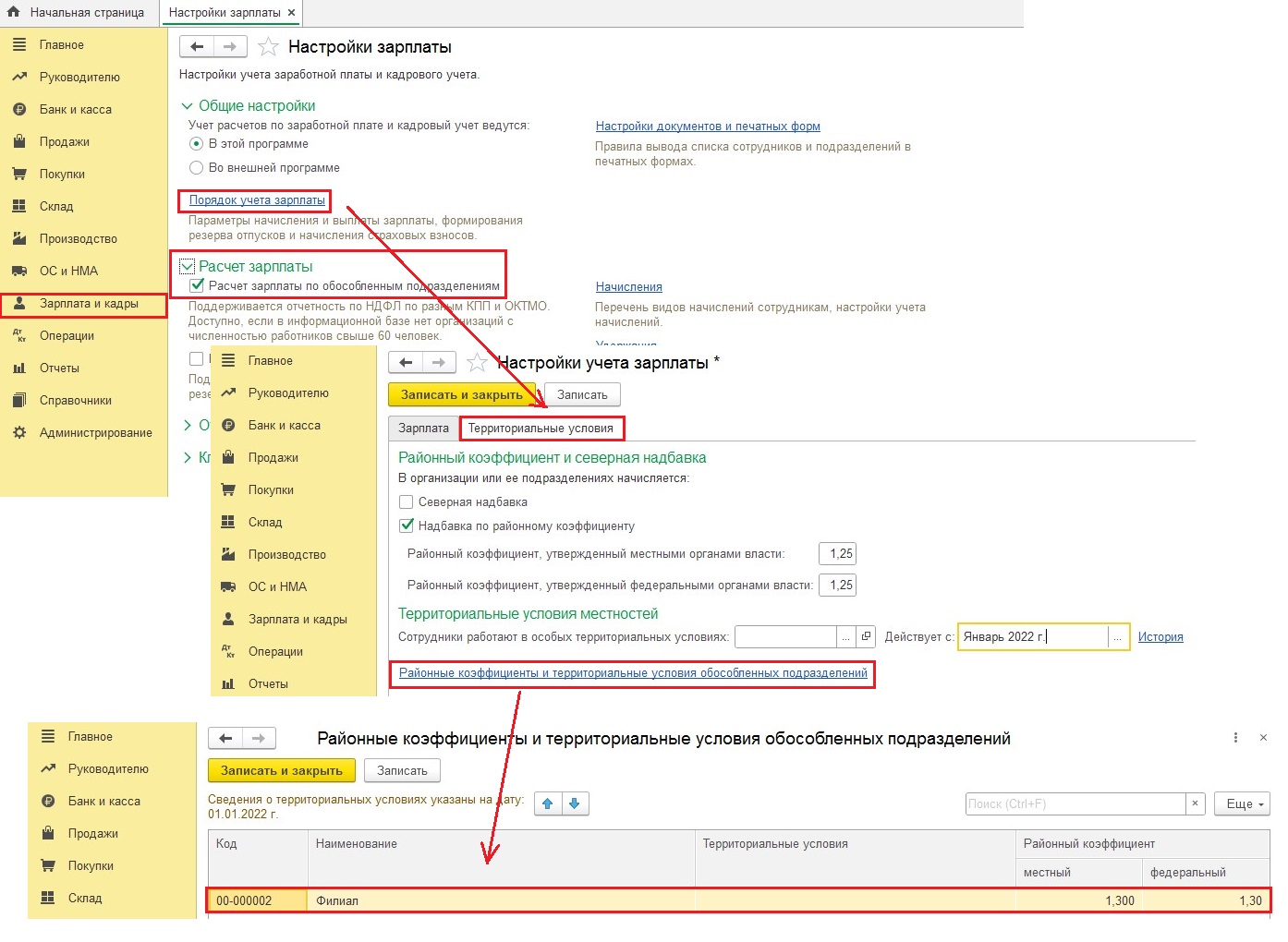Open three-dots menu of Районные коэффициенты window
The image size is (1288, 942).
point(1235,738)
